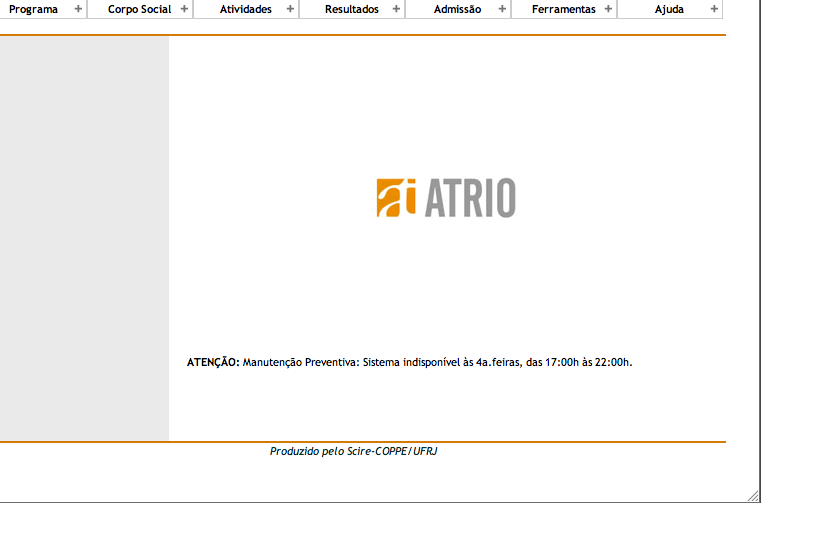Image resolution: width=815 pixels, height=539 pixels.
Task: Click the plus icon next to Ajuda
Action: (714, 9)
